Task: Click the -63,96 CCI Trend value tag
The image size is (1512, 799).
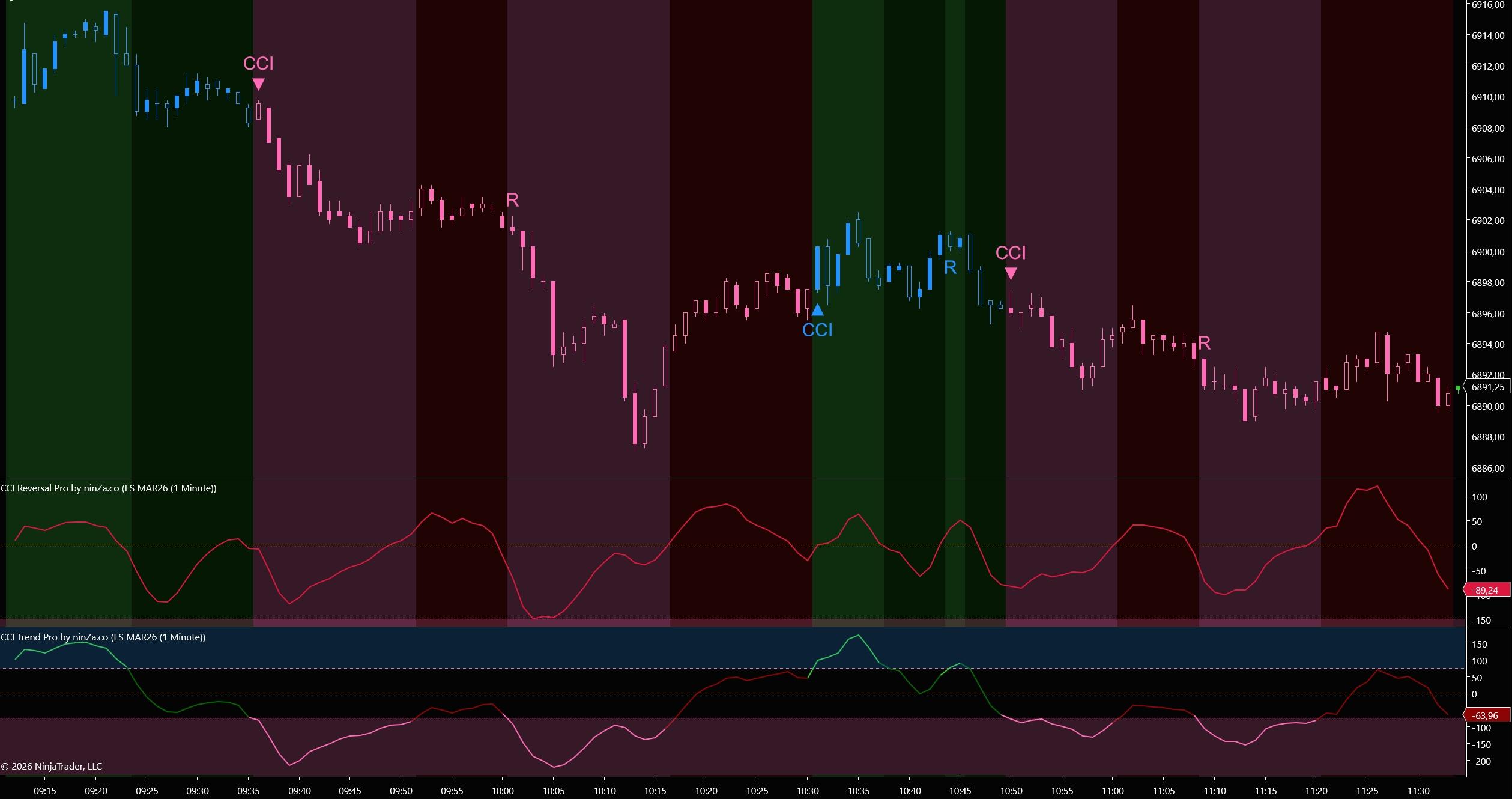Action: pyautogui.click(x=1485, y=715)
